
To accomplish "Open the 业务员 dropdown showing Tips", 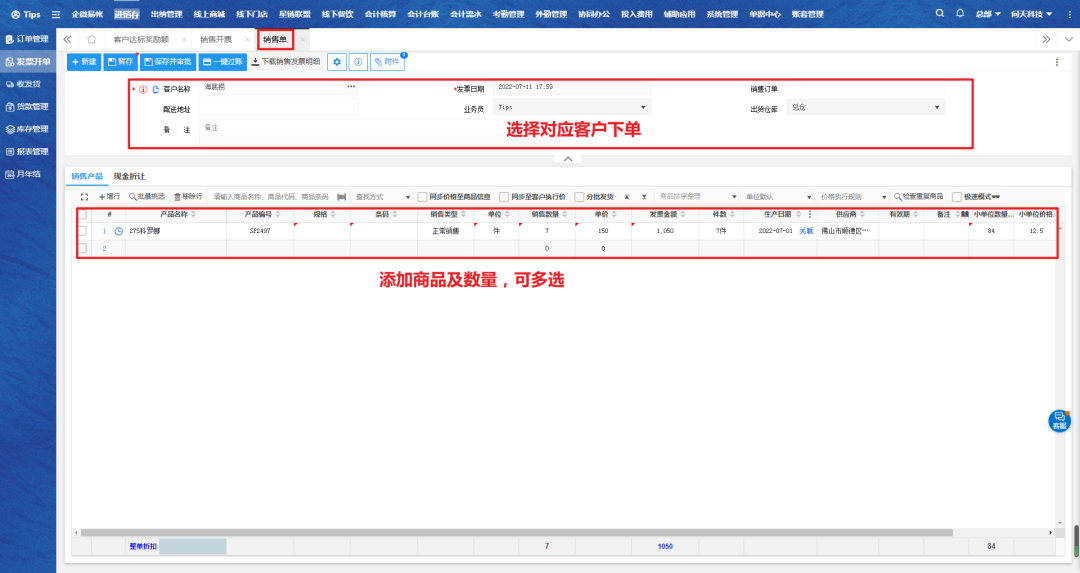I will tap(572, 107).
